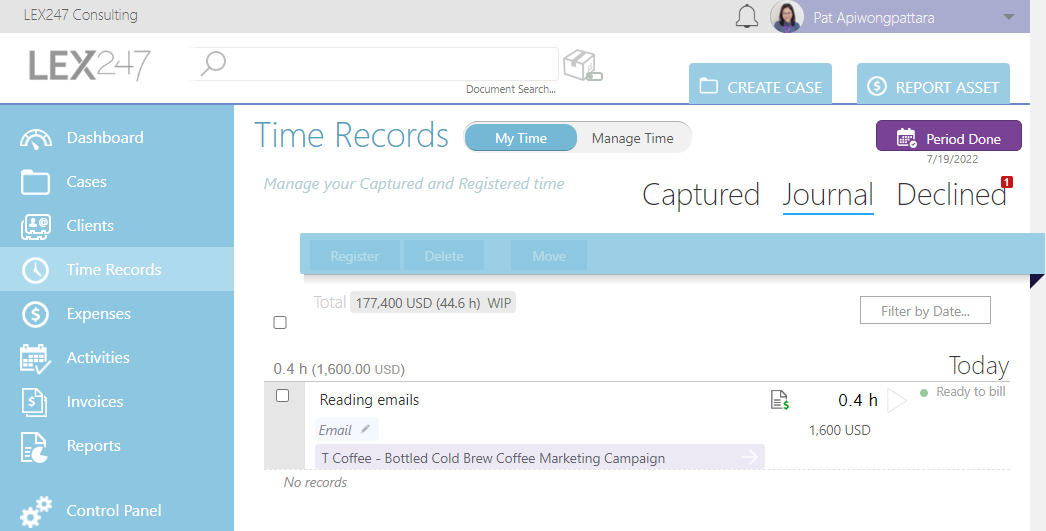Click the Reports chart icon

(34, 447)
